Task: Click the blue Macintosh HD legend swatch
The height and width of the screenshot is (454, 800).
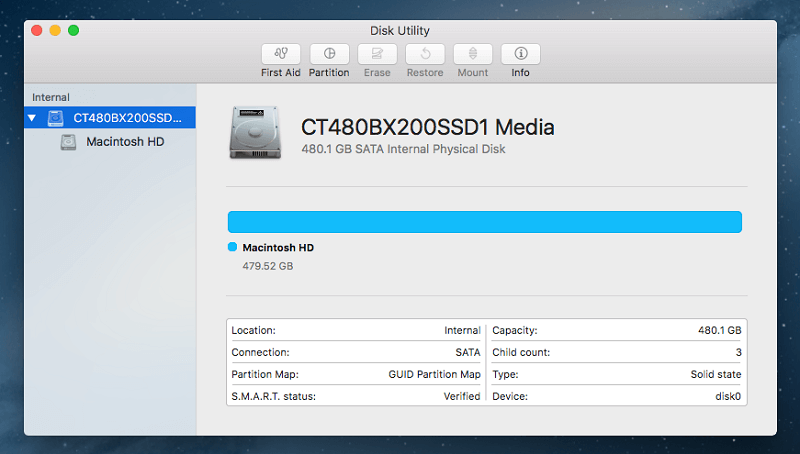Action: pos(232,247)
